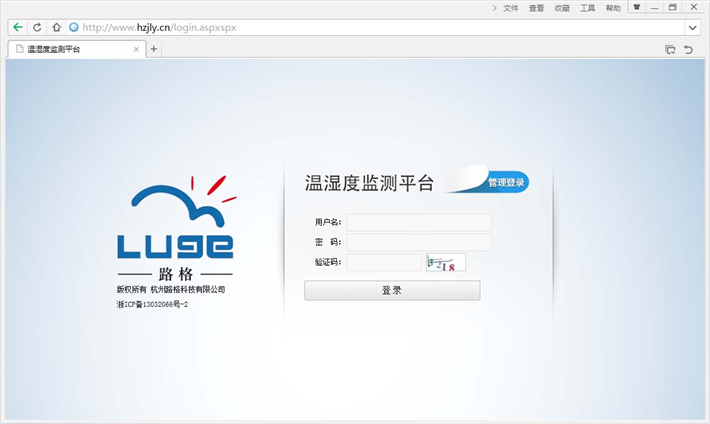
Task: Restore closed tab with undo icon
Action: 688,49
